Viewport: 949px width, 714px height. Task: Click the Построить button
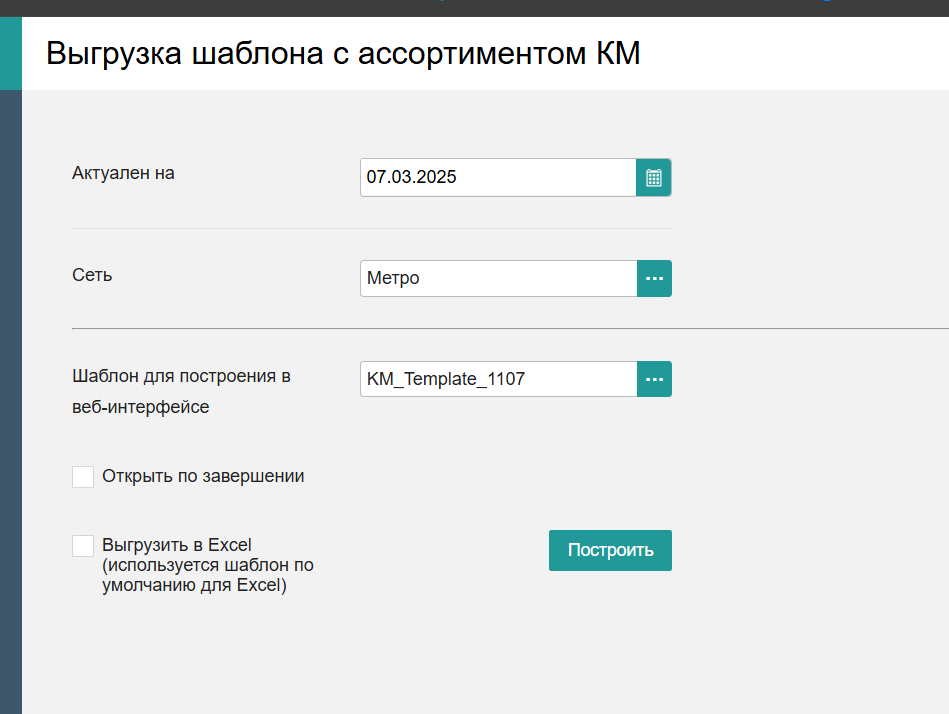point(610,551)
